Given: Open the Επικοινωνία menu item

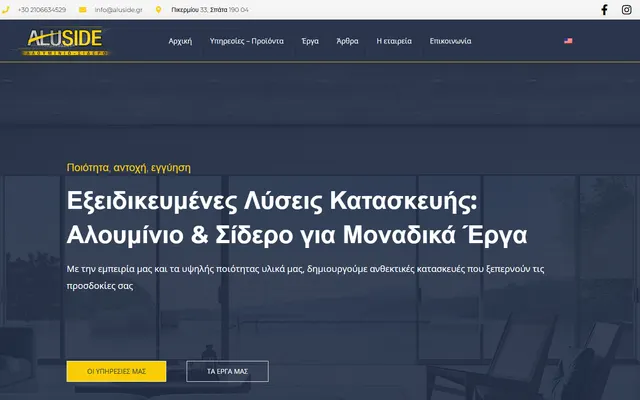Looking at the screenshot, I should click(450, 41).
